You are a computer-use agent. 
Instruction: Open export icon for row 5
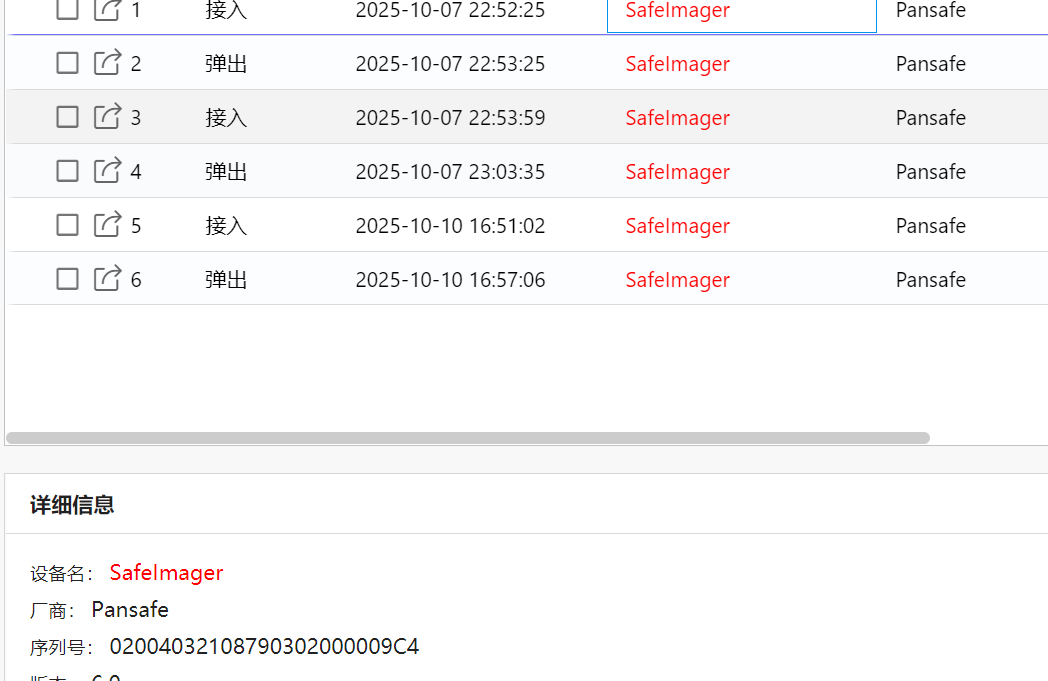coord(107,225)
